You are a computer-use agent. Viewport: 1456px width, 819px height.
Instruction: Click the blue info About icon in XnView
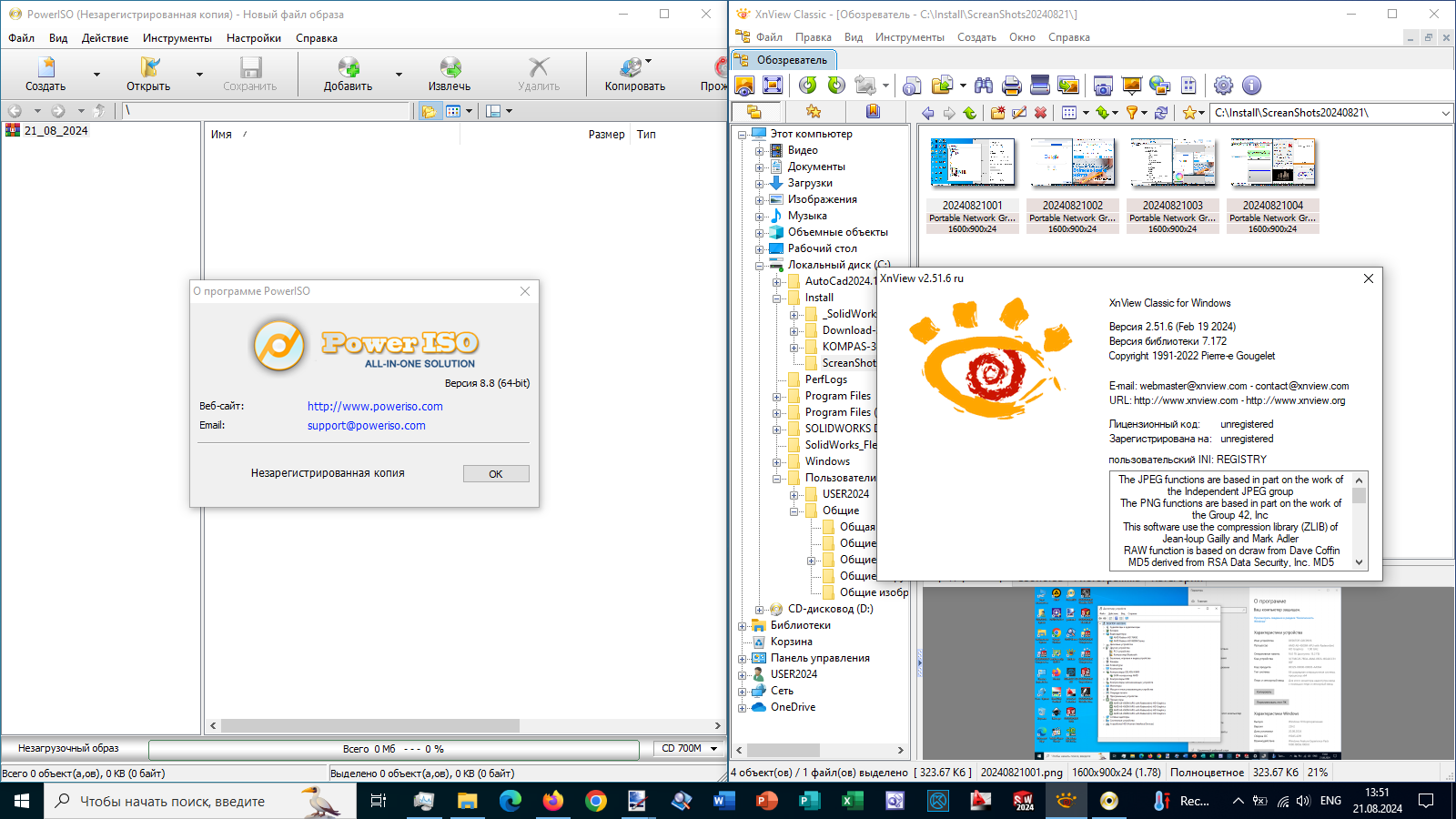(x=1252, y=86)
